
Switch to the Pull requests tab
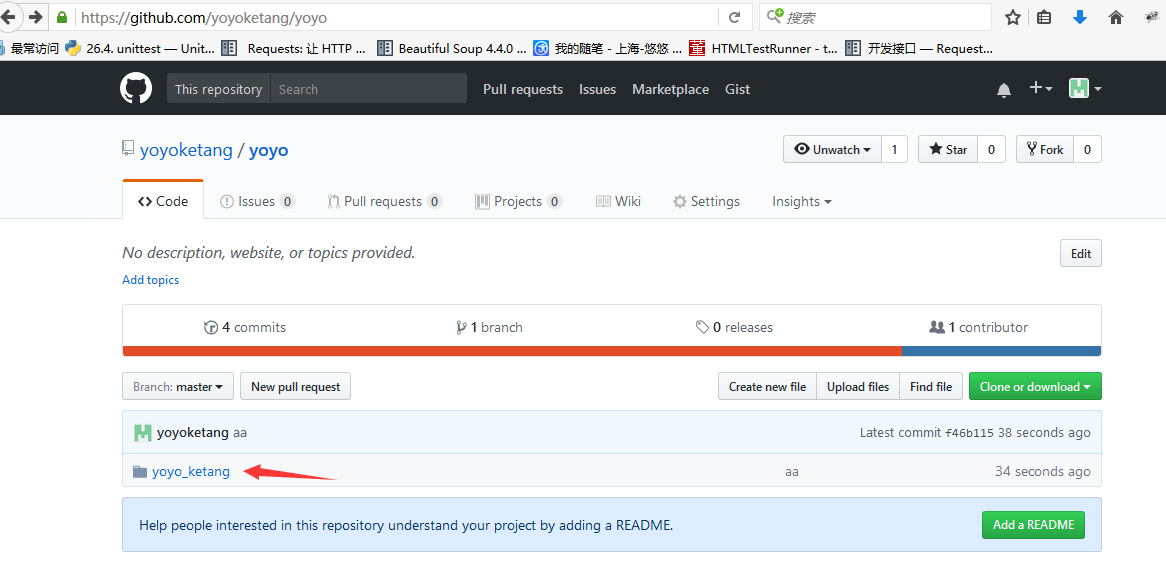[x=384, y=202]
